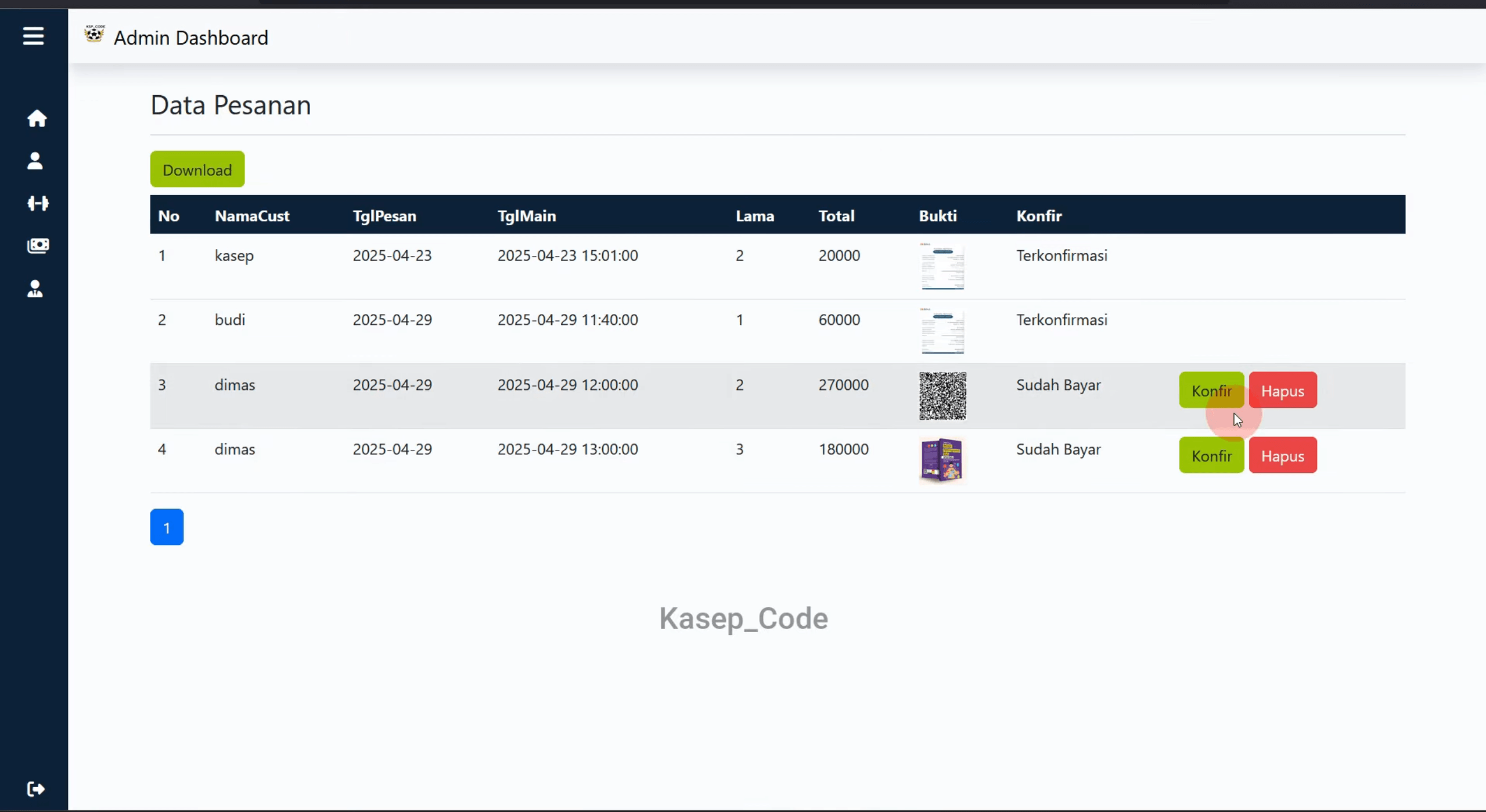Click play time 2025-04-23 15:01:00

click(x=567, y=255)
